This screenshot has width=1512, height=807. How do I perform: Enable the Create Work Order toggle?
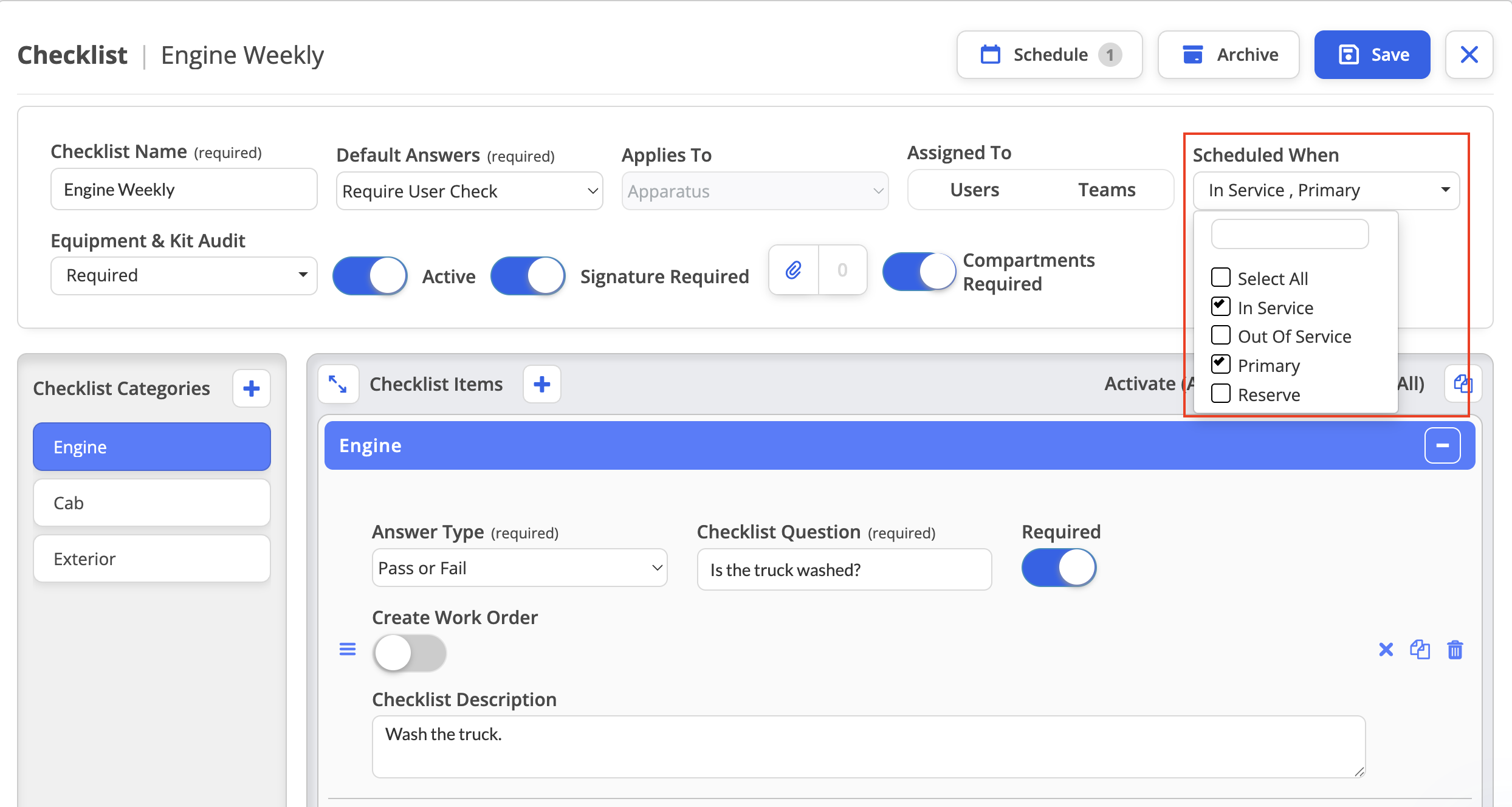coord(410,653)
